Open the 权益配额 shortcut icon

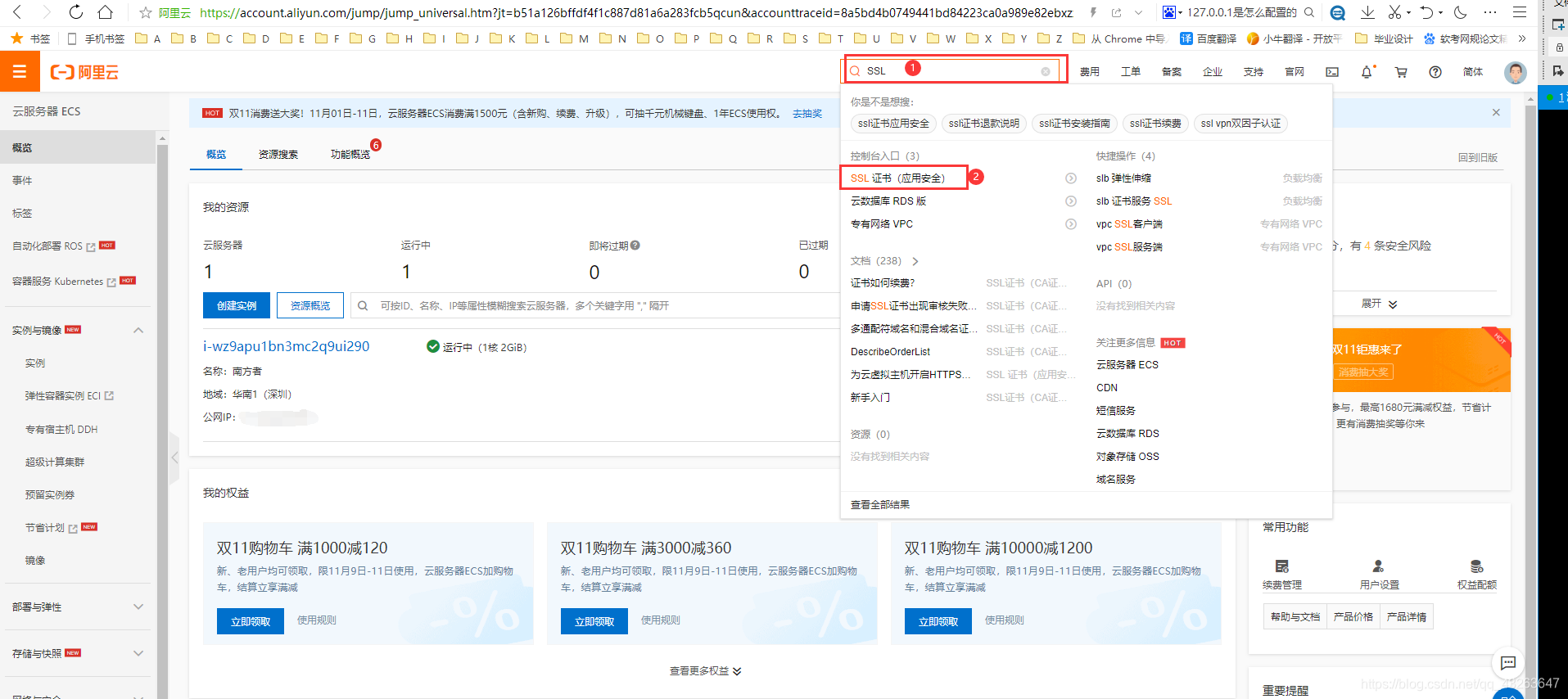coord(1476,566)
